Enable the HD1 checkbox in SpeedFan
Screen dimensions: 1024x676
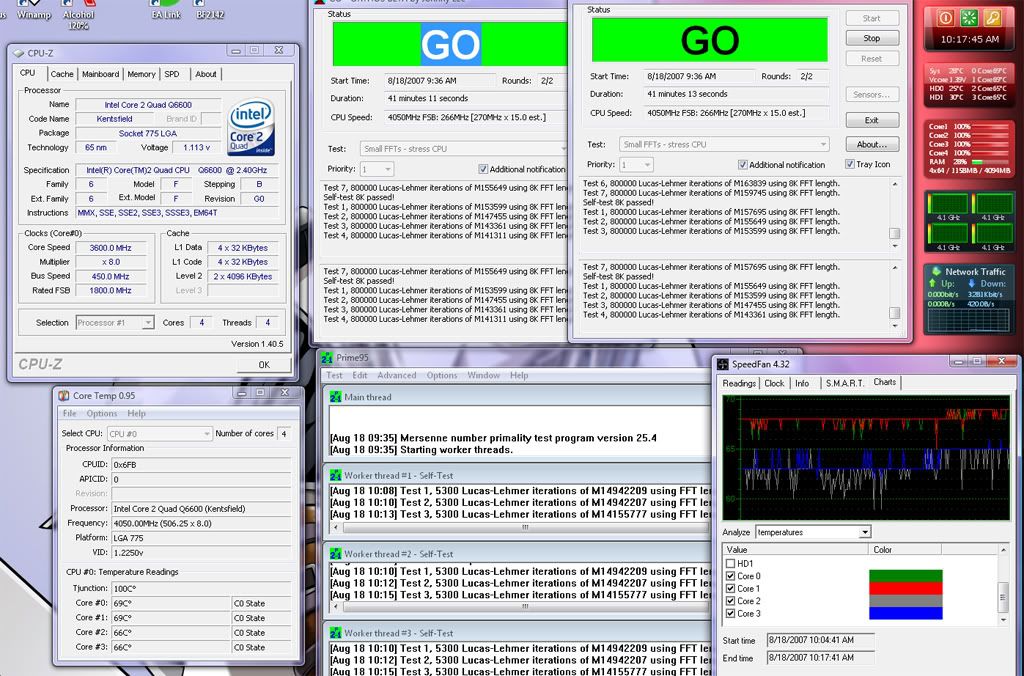(x=731, y=564)
